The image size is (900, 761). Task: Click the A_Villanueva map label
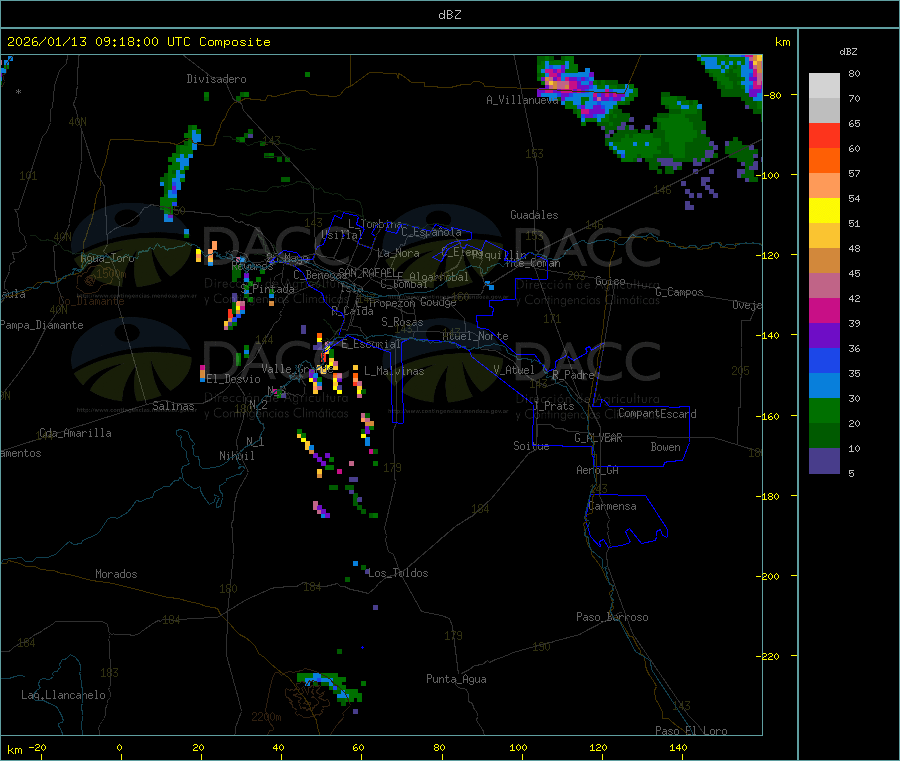pos(522,100)
